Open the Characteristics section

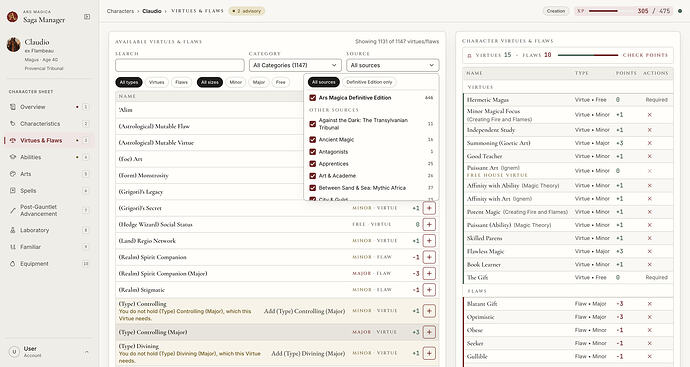48,124
